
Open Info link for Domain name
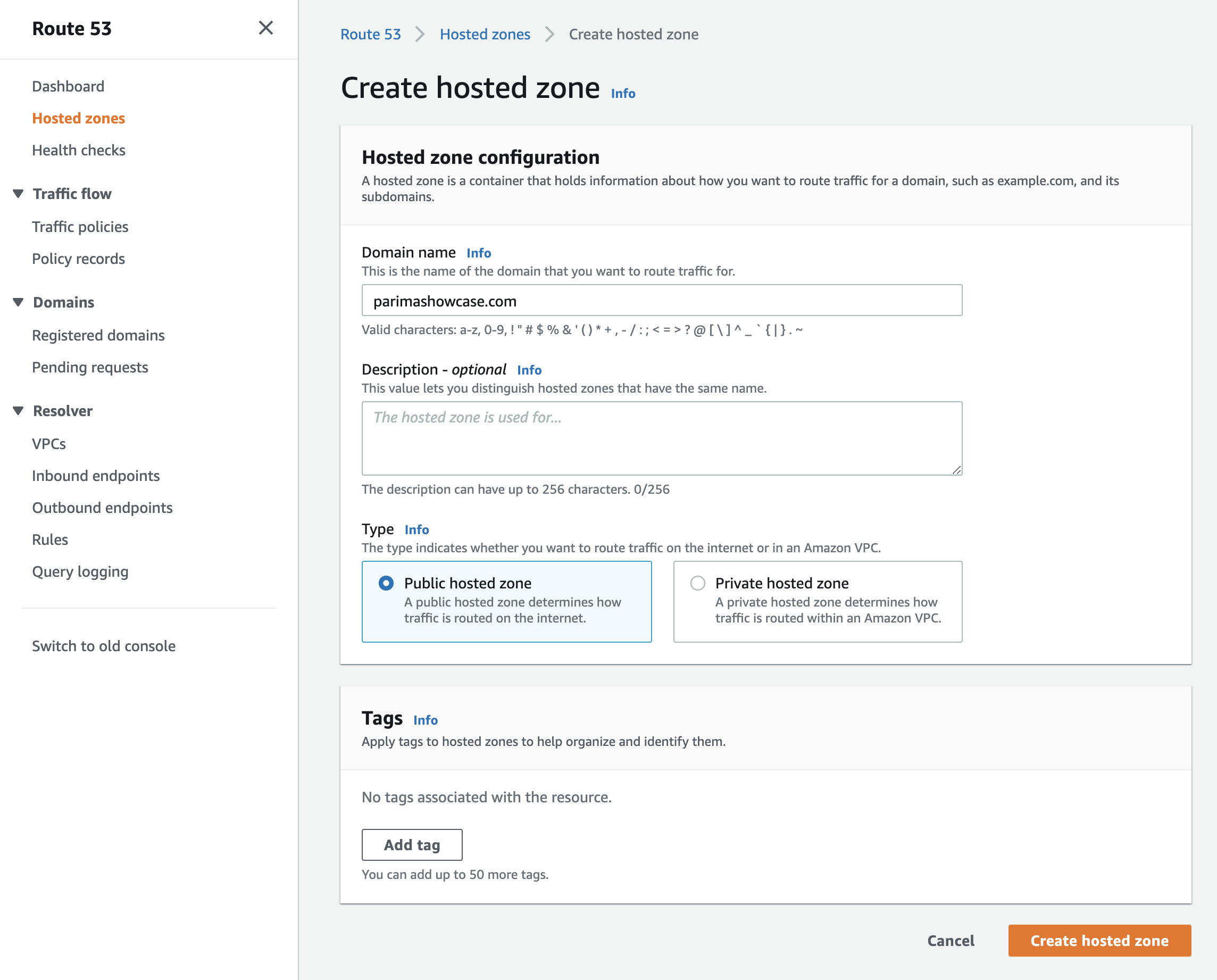(479, 253)
